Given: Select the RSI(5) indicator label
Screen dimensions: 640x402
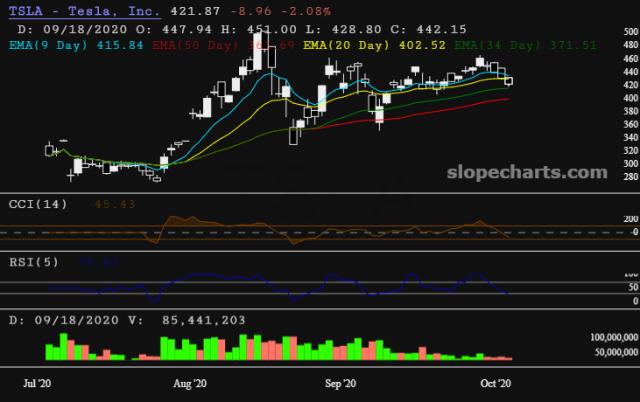Looking at the screenshot, I should [34, 262].
